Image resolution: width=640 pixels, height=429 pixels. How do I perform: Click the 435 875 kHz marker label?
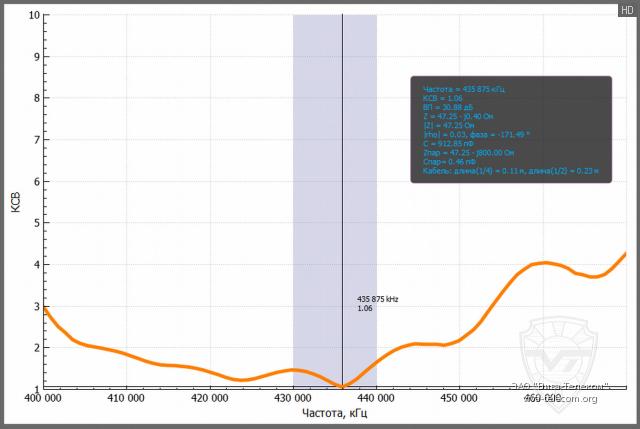(x=378, y=299)
